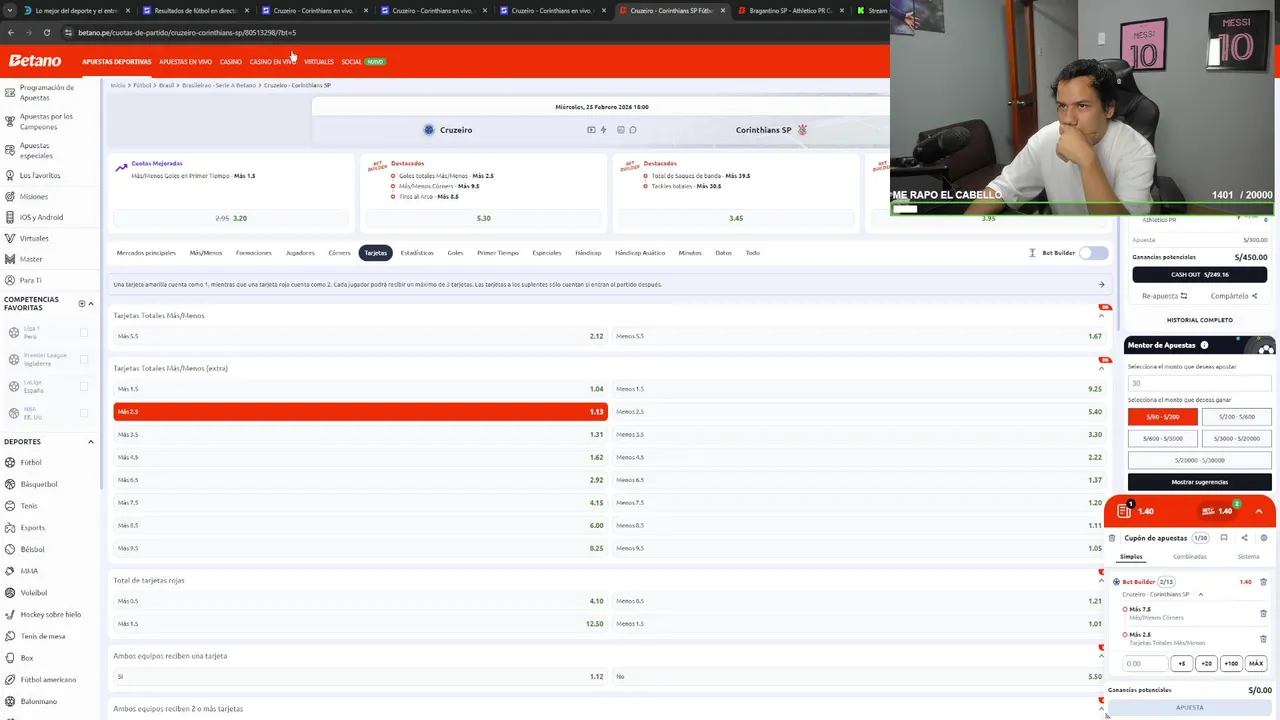Select S/60 - S/200 winnings option

click(1162, 417)
